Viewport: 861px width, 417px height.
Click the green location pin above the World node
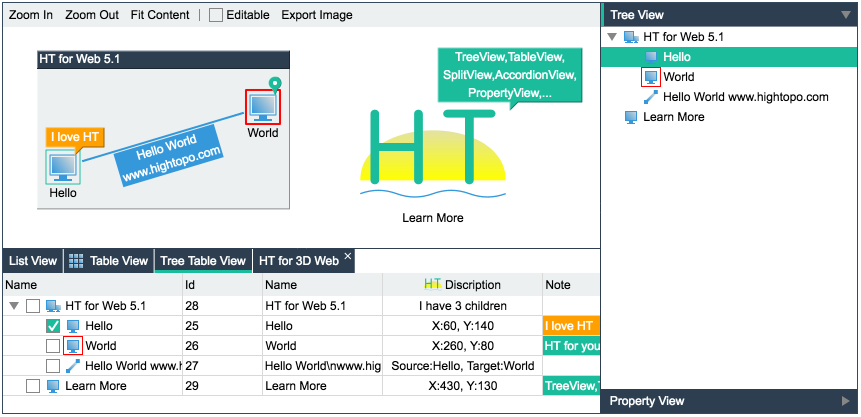coord(275,84)
